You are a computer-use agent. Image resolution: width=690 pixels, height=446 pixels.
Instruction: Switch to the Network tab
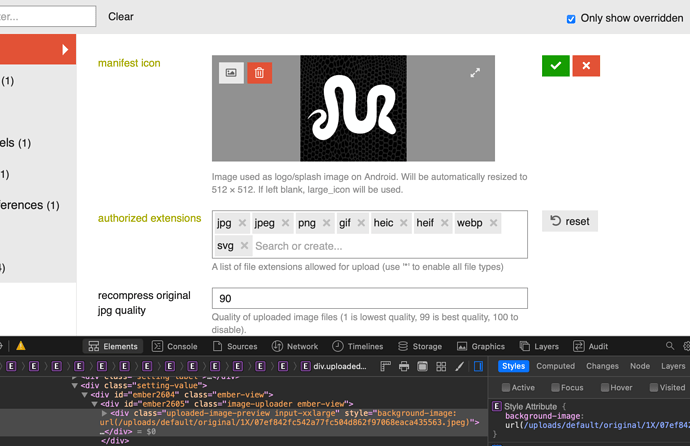tap(295, 347)
